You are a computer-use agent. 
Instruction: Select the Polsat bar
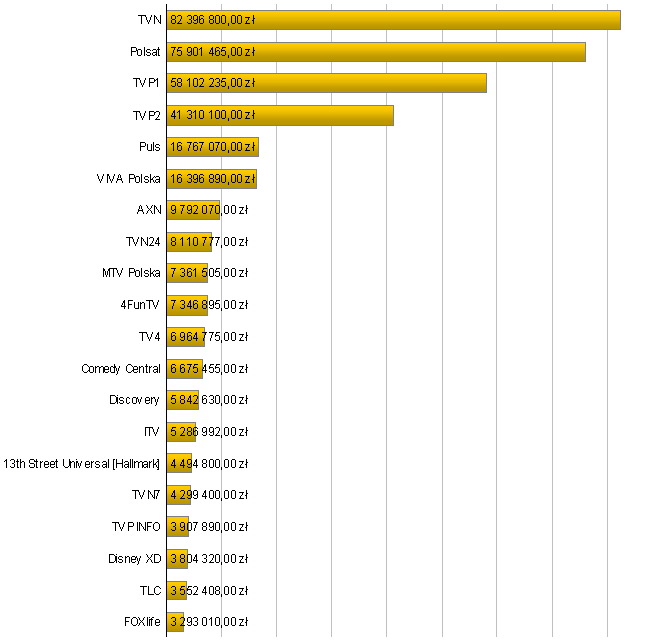pyautogui.click(x=376, y=52)
